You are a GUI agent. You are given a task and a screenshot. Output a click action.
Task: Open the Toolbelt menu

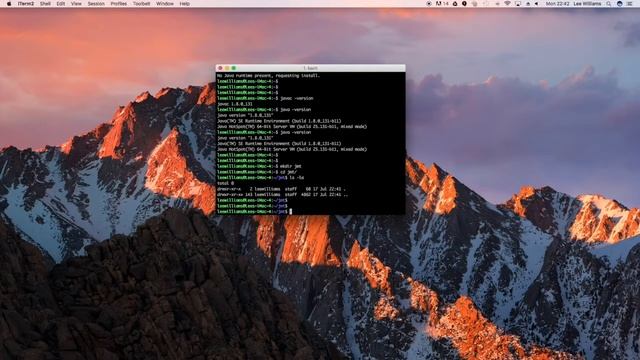(x=142, y=4)
